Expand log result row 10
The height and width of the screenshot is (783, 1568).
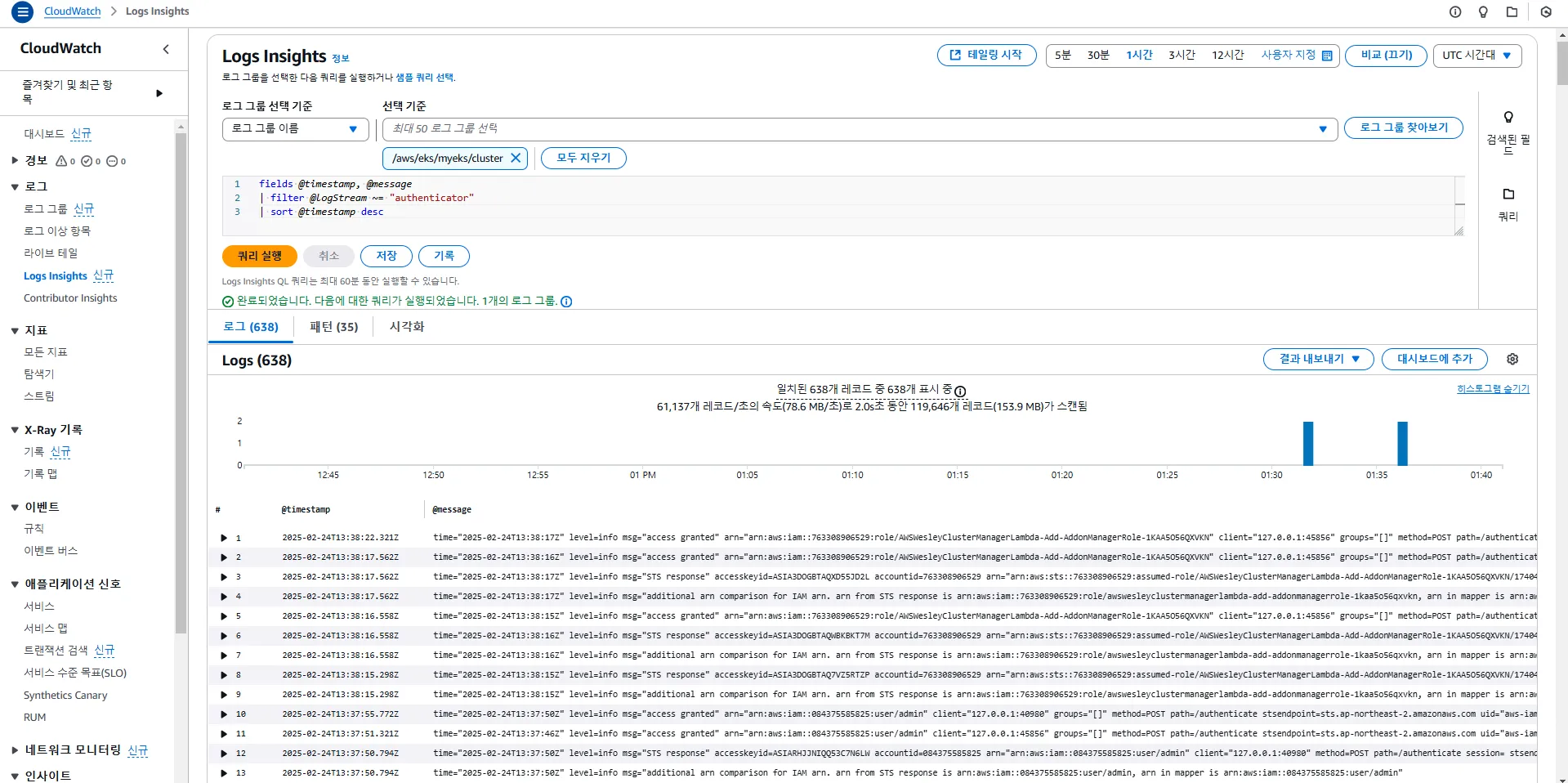click(x=224, y=714)
